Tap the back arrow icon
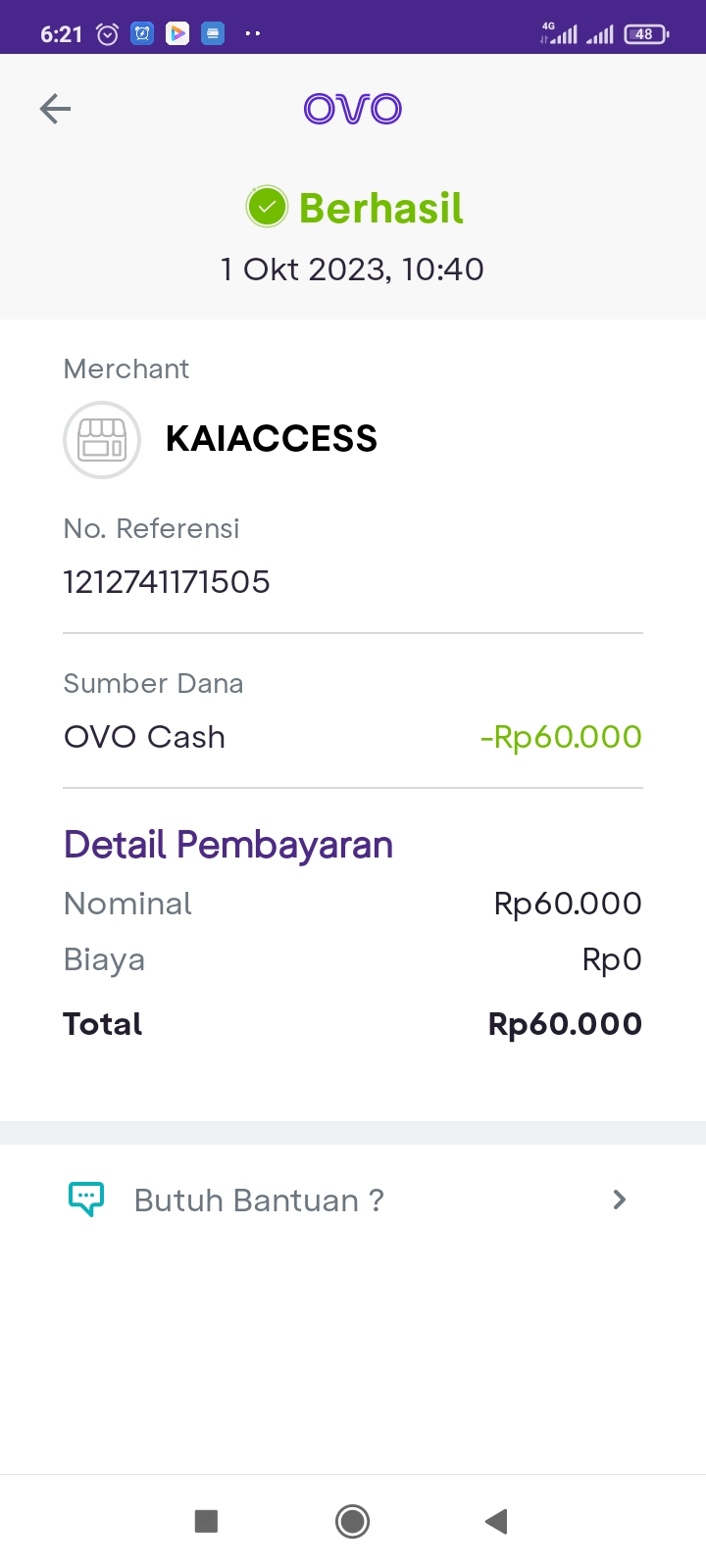The height and width of the screenshot is (1568, 706). pos(55,109)
